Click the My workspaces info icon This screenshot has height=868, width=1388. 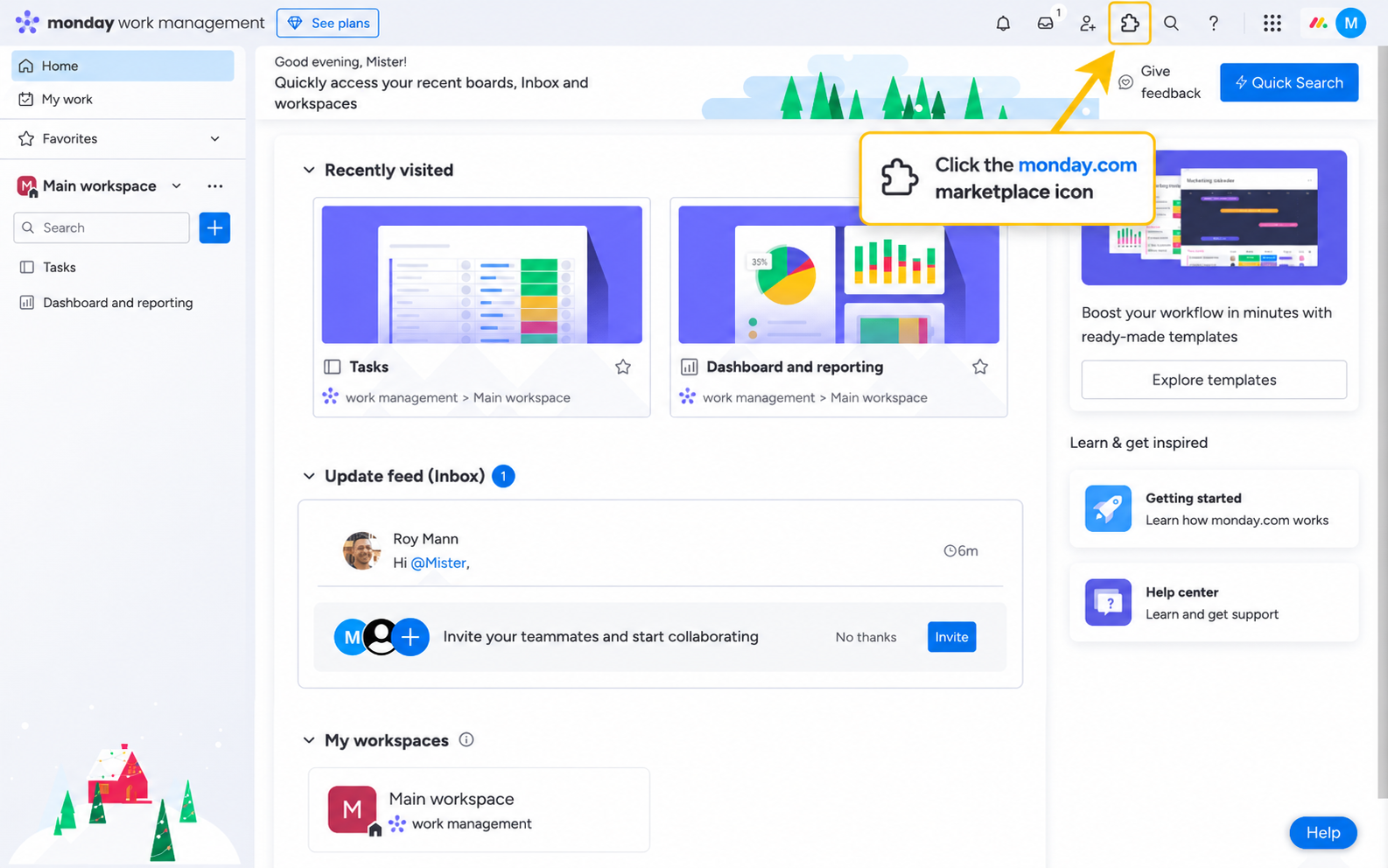pyautogui.click(x=466, y=740)
